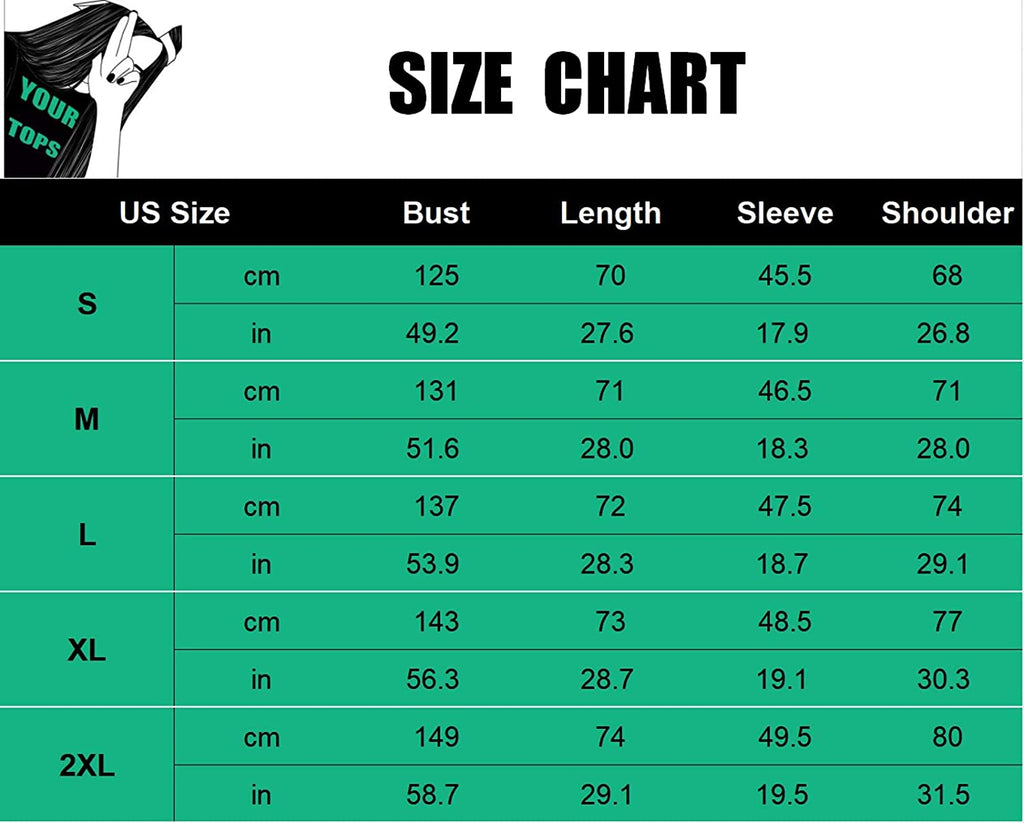Click the US Size column header
Image resolution: width=1024 pixels, height=823 pixels.
click(174, 213)
